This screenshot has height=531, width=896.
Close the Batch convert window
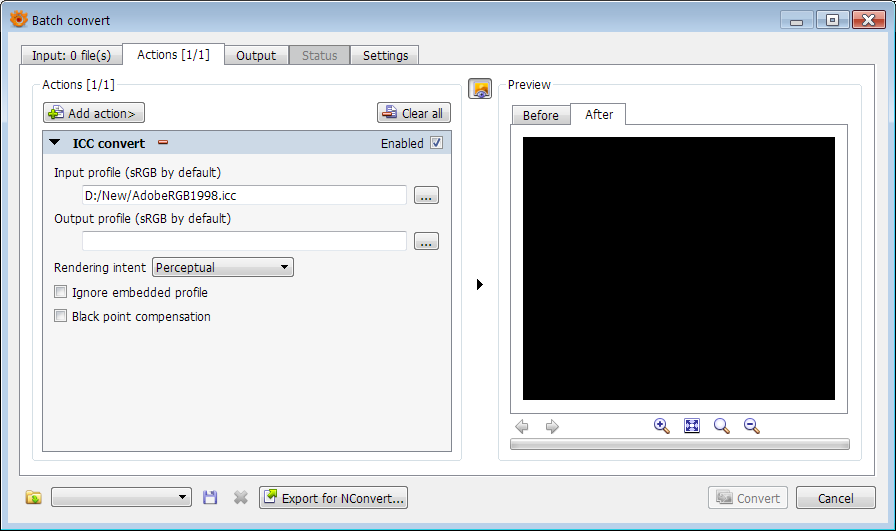(869, 20)
